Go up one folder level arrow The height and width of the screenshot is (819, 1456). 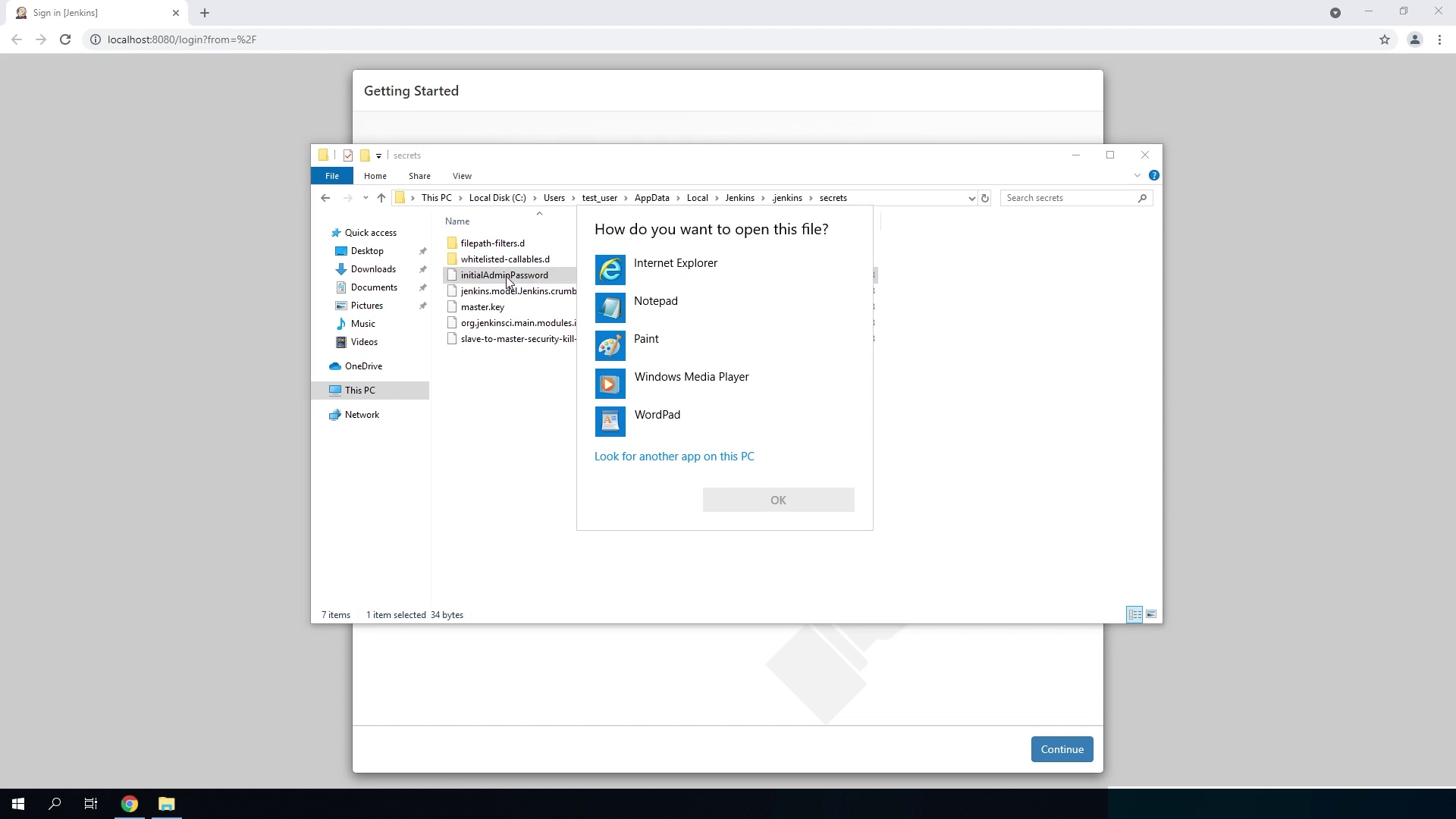(381, 198)
